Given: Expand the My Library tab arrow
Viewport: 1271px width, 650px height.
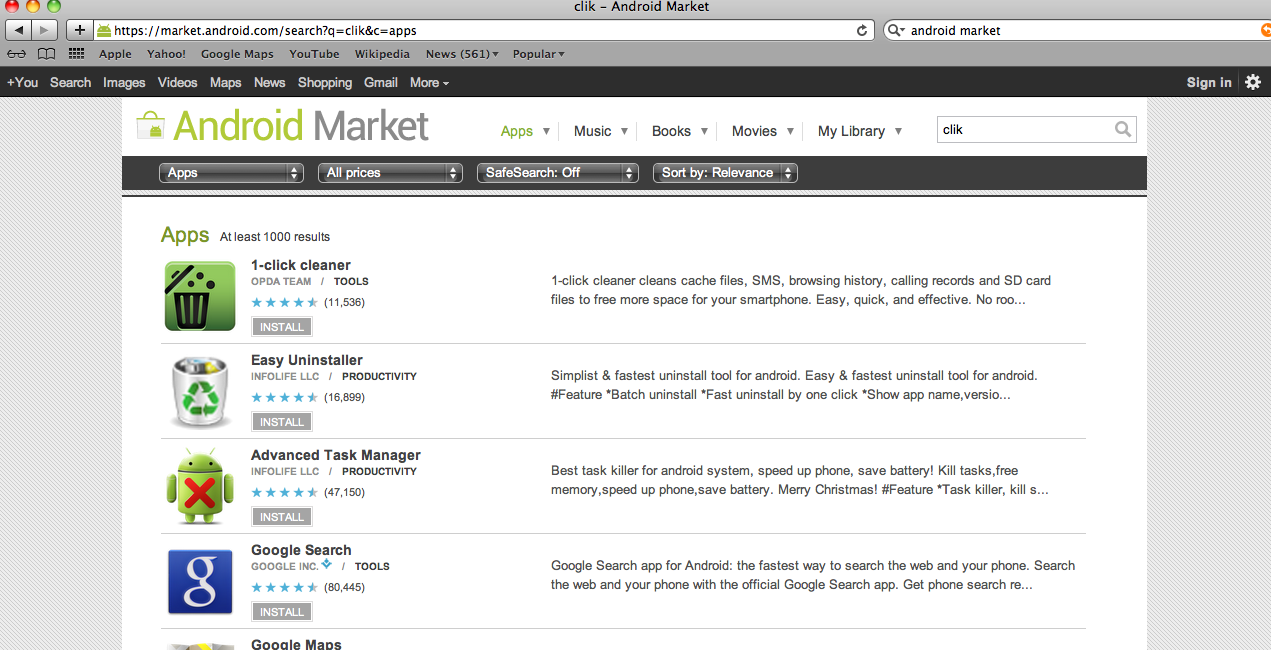Looking at the screenshot, I should 898,131.
